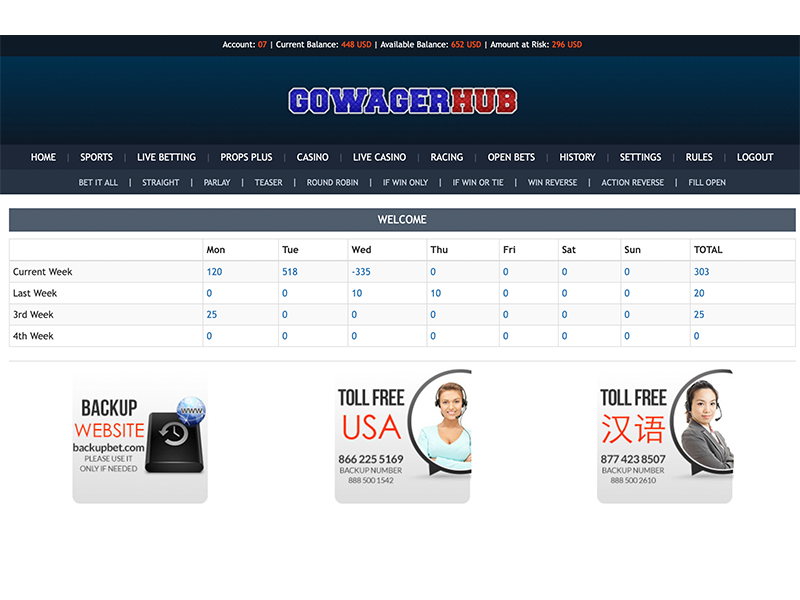This screenshot has height=600, width=800.
Task: Click 4th Week Monday value 0
Action: point(209,336)
